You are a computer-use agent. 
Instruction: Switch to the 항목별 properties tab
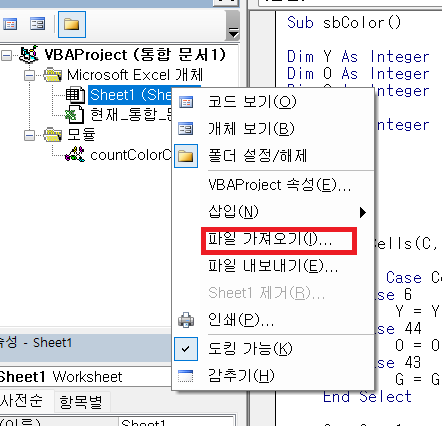point(81,402)
